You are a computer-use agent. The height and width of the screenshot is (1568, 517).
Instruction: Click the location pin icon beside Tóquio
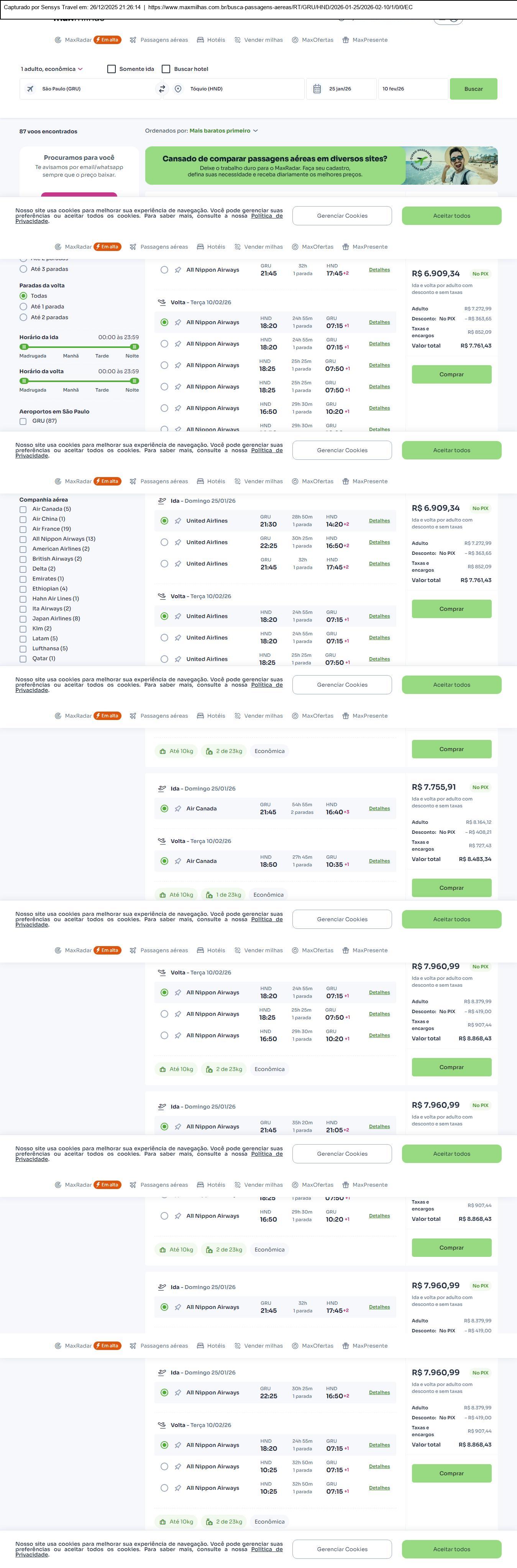click(x=178, y=89)
